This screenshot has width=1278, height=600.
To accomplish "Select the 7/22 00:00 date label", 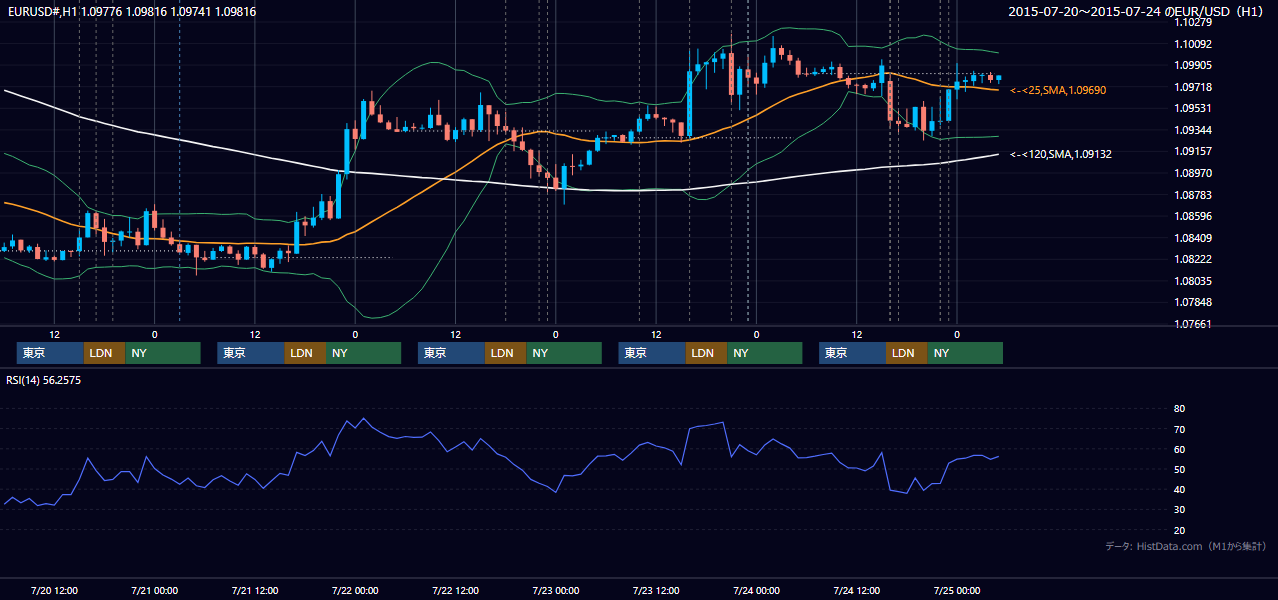I will [355, 590].
